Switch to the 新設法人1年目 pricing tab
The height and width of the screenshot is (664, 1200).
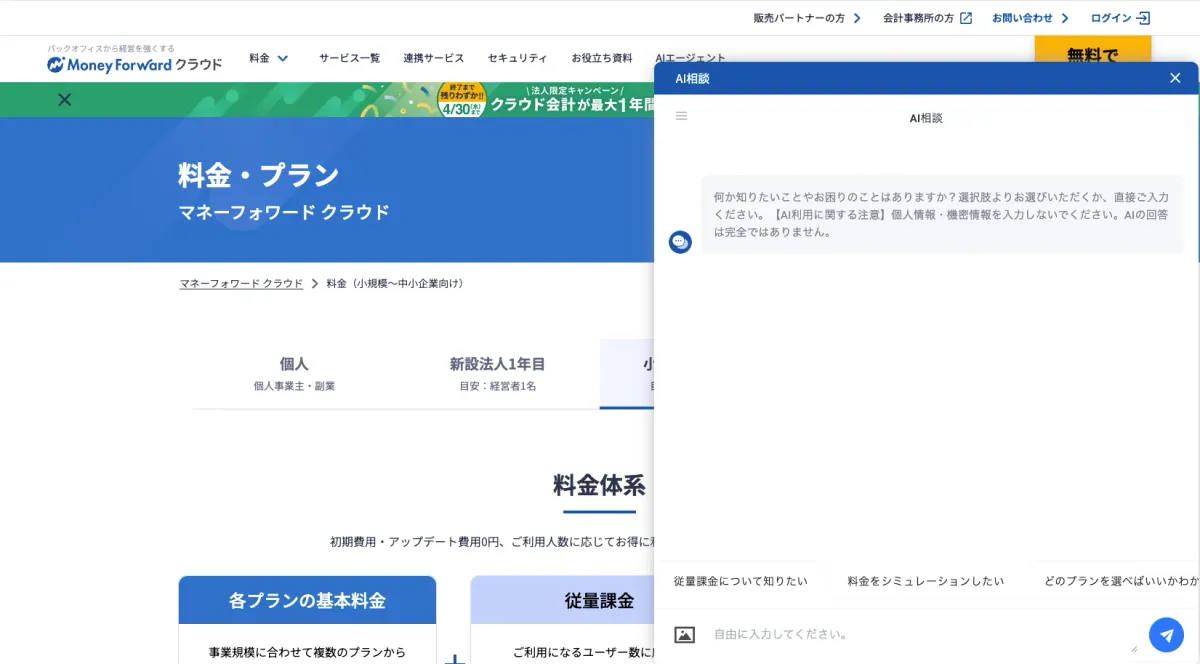(497, 373)
